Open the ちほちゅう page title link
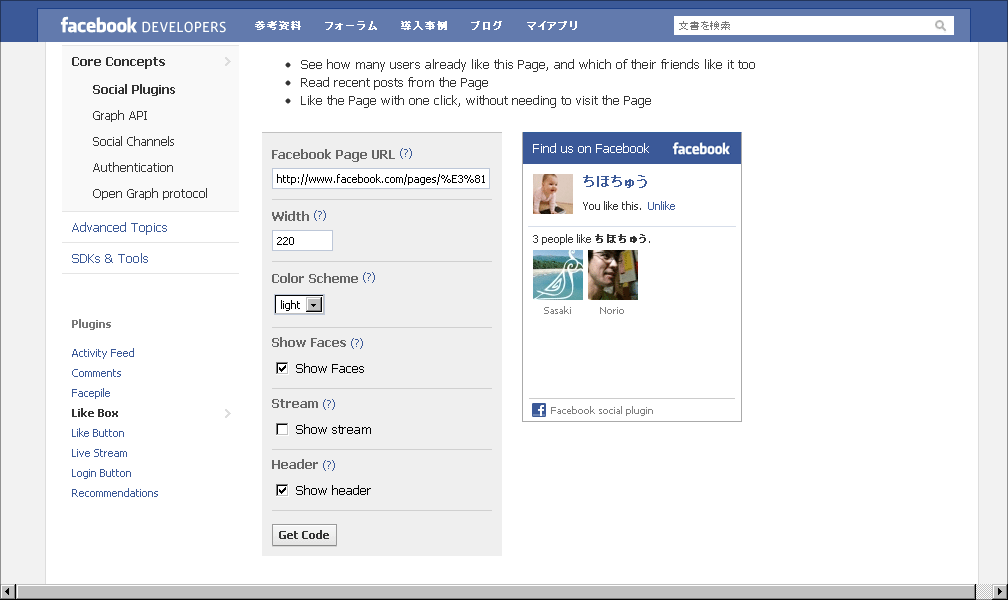The width and height of the screenshot is (1008, 600). (615, 181)
